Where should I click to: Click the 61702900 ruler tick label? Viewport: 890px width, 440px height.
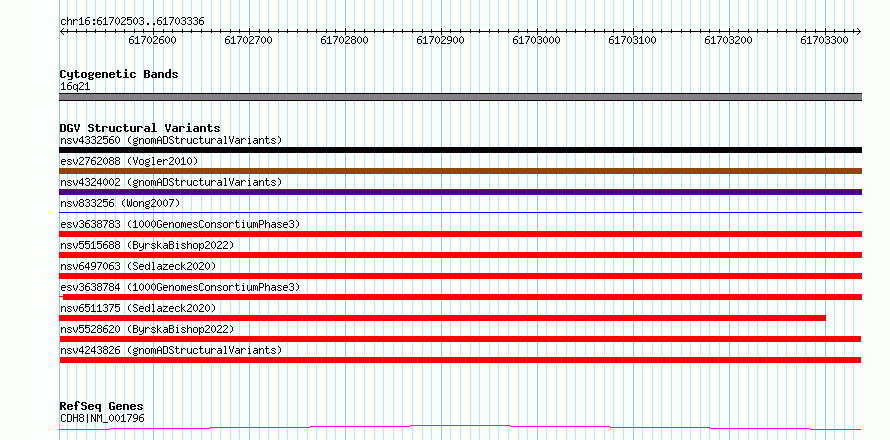pos(440,40)
